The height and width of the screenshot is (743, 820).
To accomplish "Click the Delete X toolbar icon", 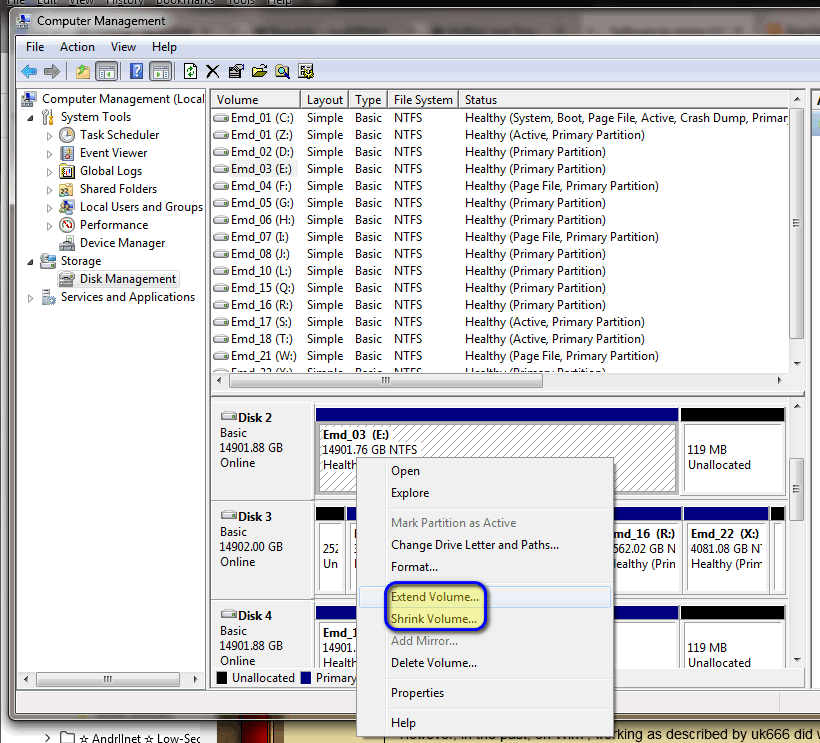I will tap(212, 71).
